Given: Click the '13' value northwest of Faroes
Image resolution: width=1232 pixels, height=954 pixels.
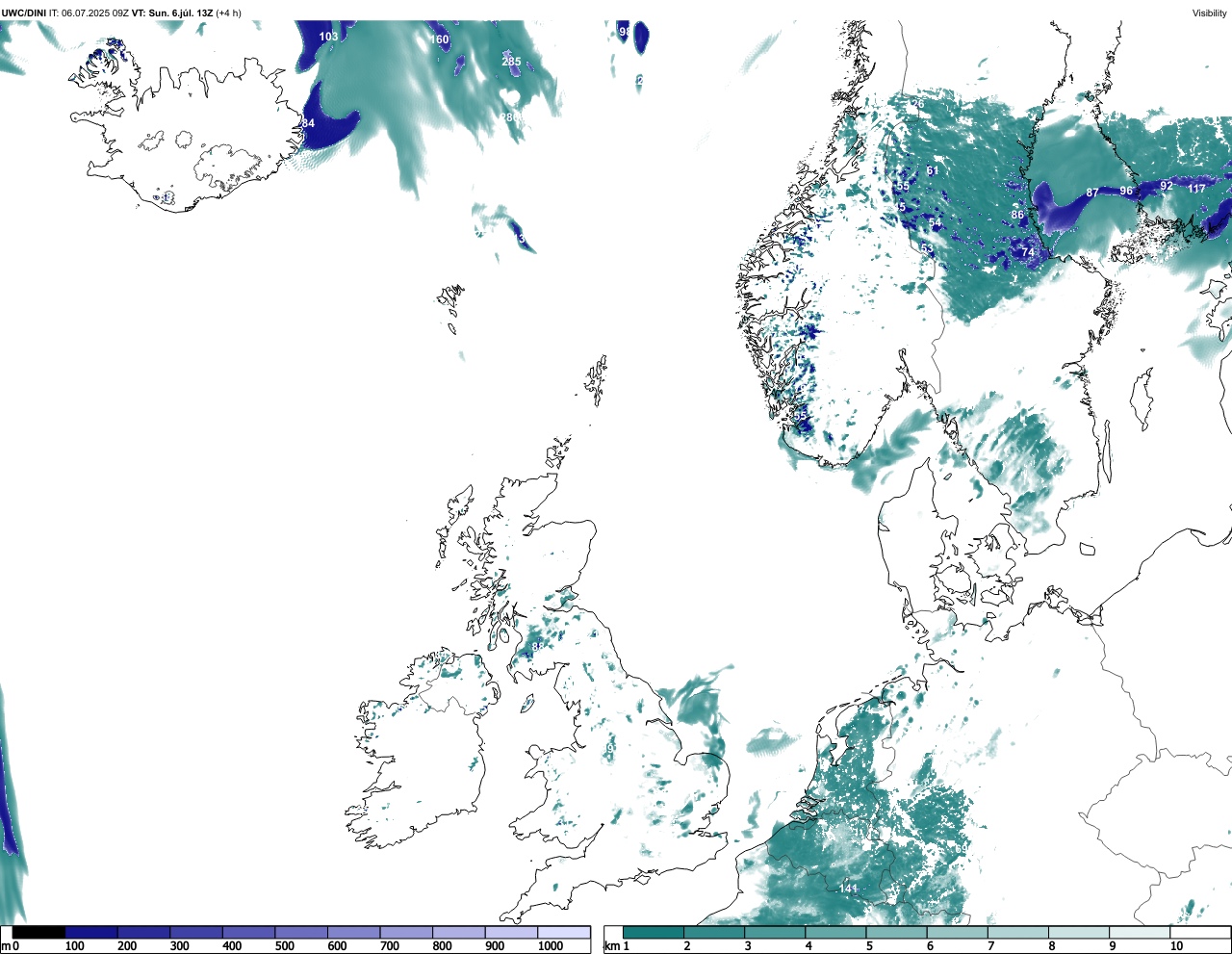Looking at the screenshot, I should (519, 239).
